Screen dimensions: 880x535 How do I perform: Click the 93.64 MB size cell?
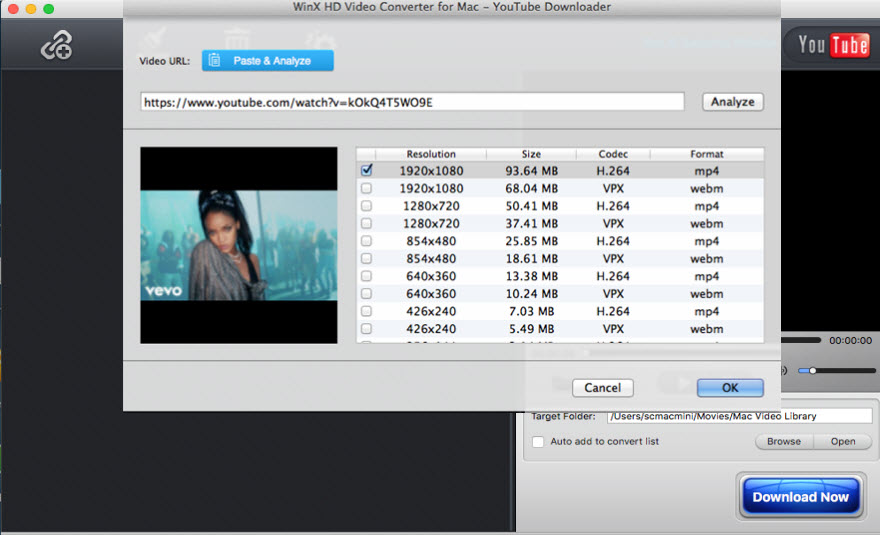531,171
